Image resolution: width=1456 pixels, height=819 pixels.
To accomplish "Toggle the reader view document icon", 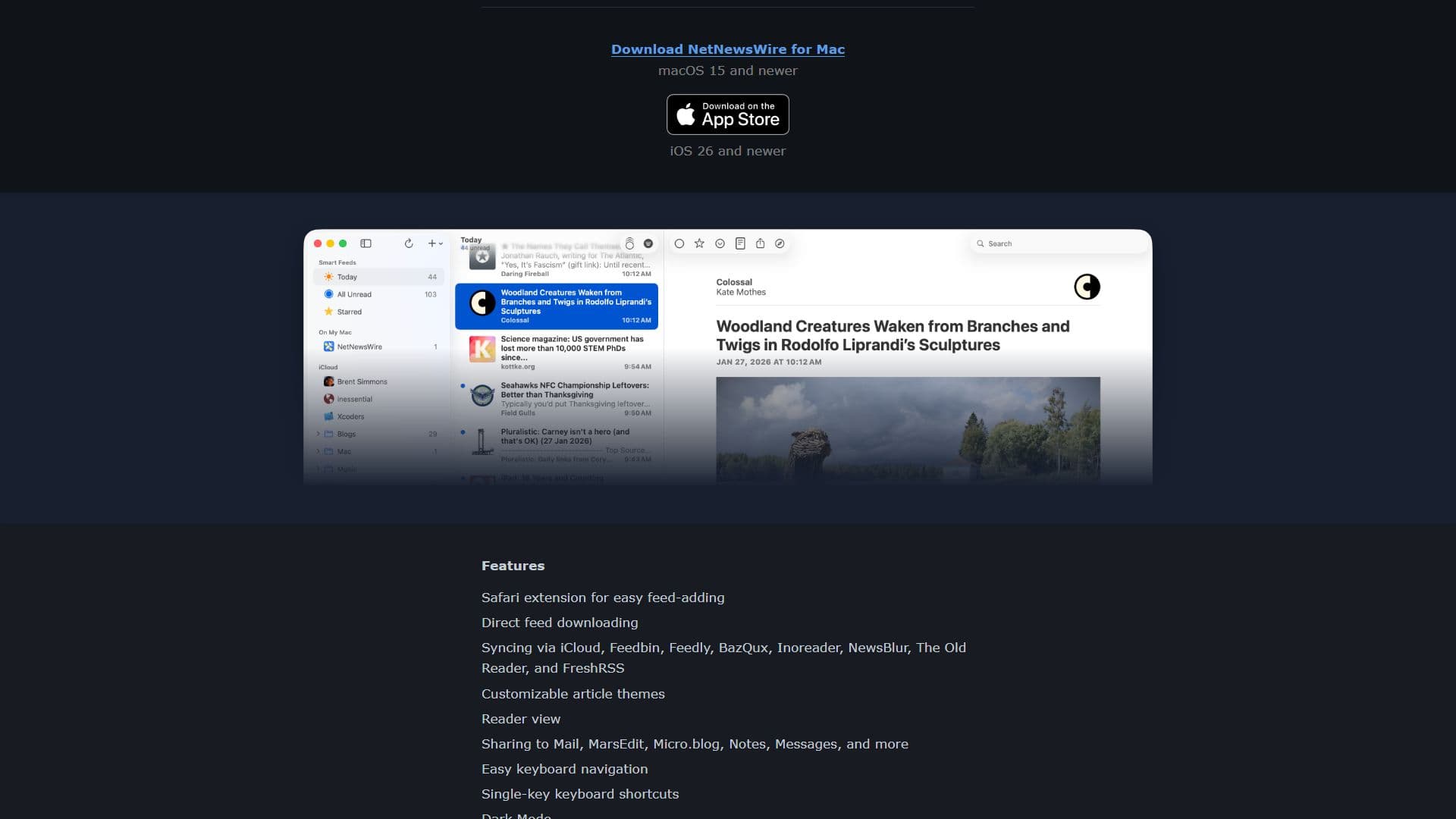I will coord(740,243).
